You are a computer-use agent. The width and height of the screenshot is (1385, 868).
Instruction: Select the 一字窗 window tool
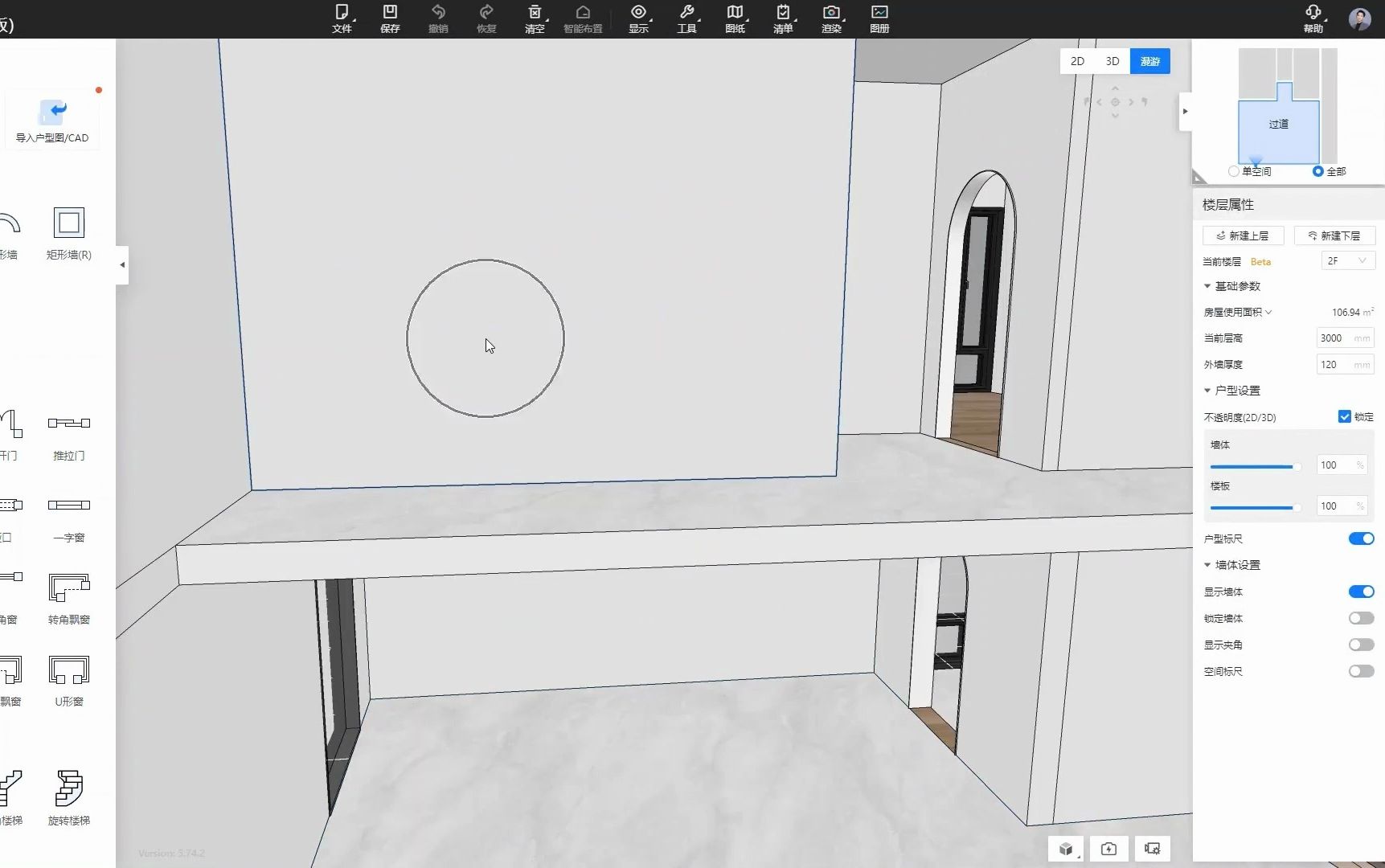click(68, 518)
